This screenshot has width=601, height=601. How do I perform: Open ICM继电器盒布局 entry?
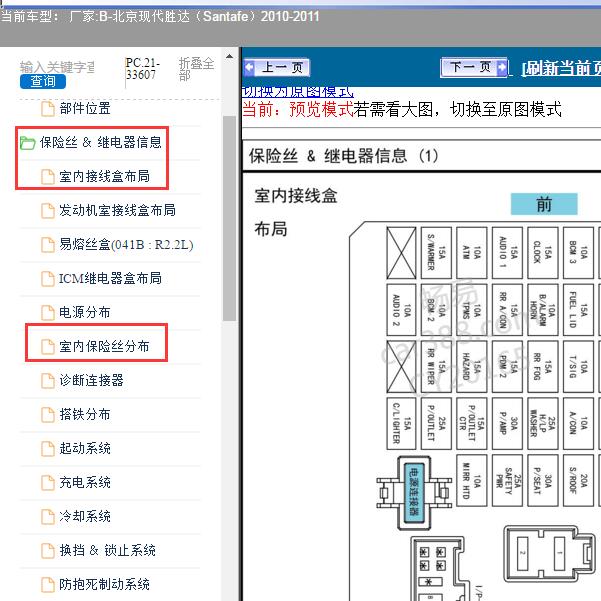(110, 278)
